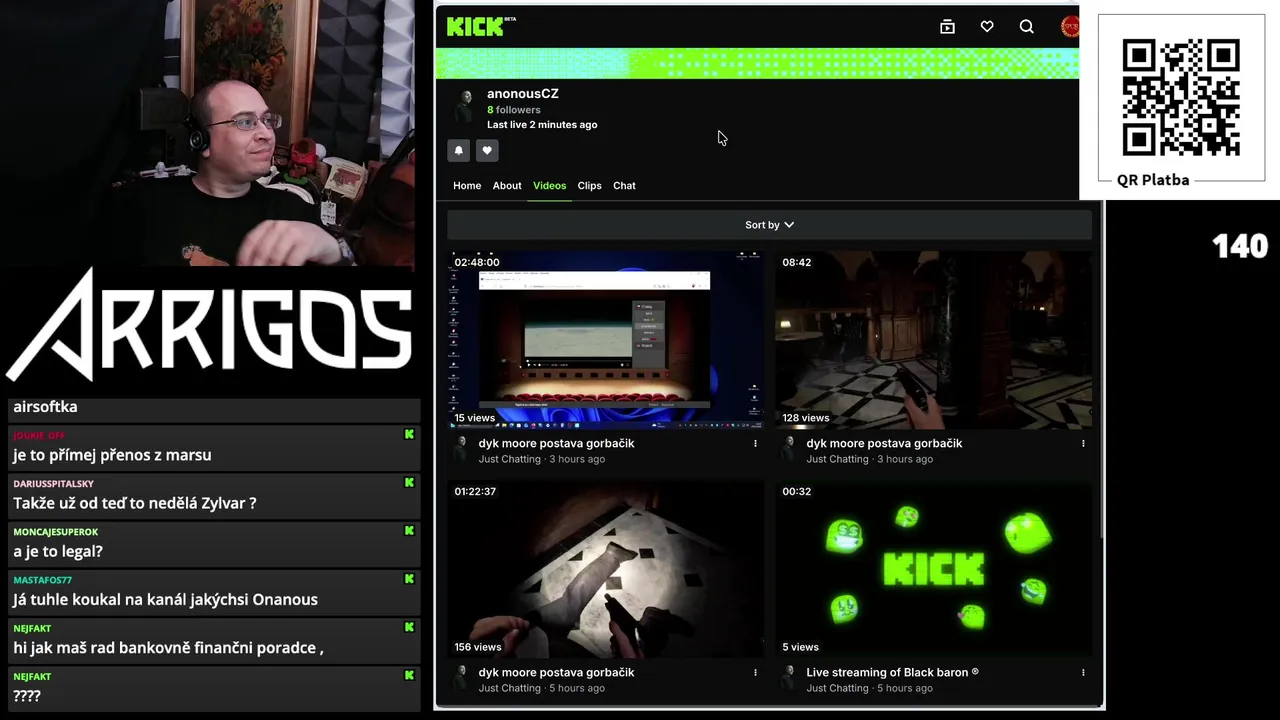The image size is (1280, 720).
Task: Click Kick badge next to 'hi jak maš rad' message
Action: tap(409, 627)
